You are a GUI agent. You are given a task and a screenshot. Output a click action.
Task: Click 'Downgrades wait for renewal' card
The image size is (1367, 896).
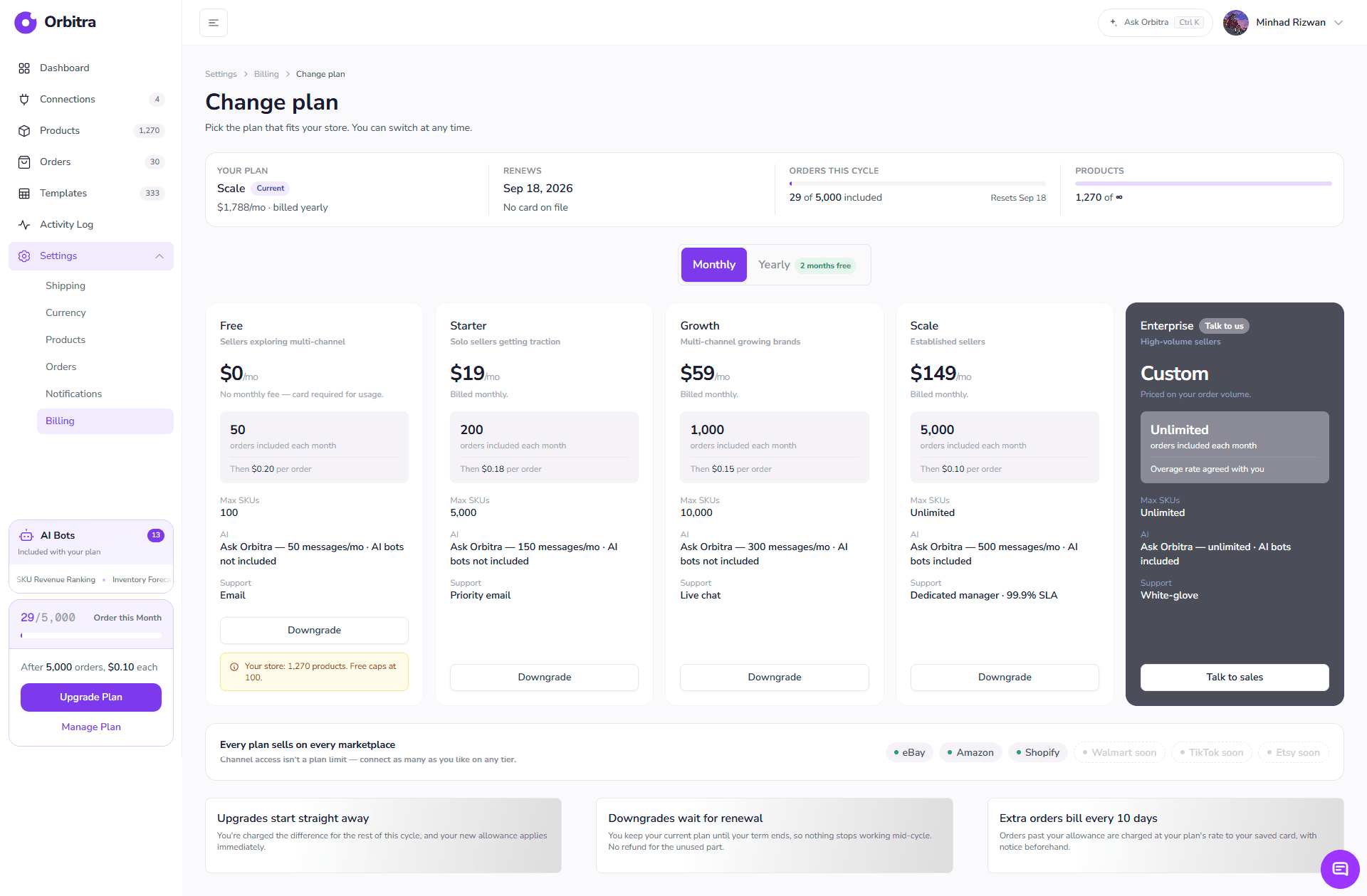(x=775, y=836)
